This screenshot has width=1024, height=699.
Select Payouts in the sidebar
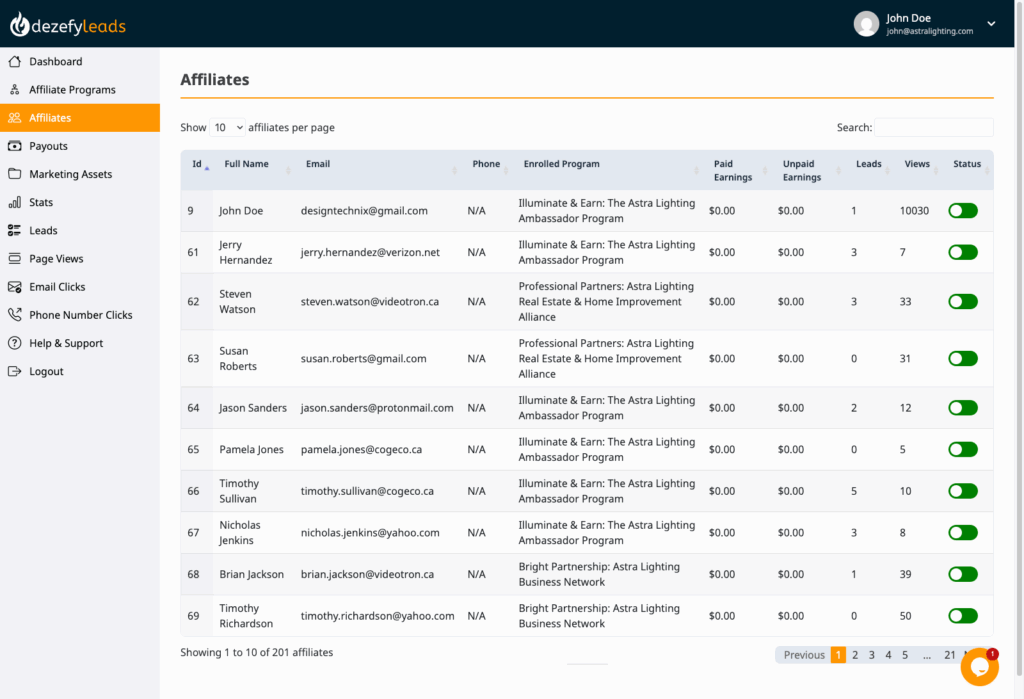click(x=80, y=146)
